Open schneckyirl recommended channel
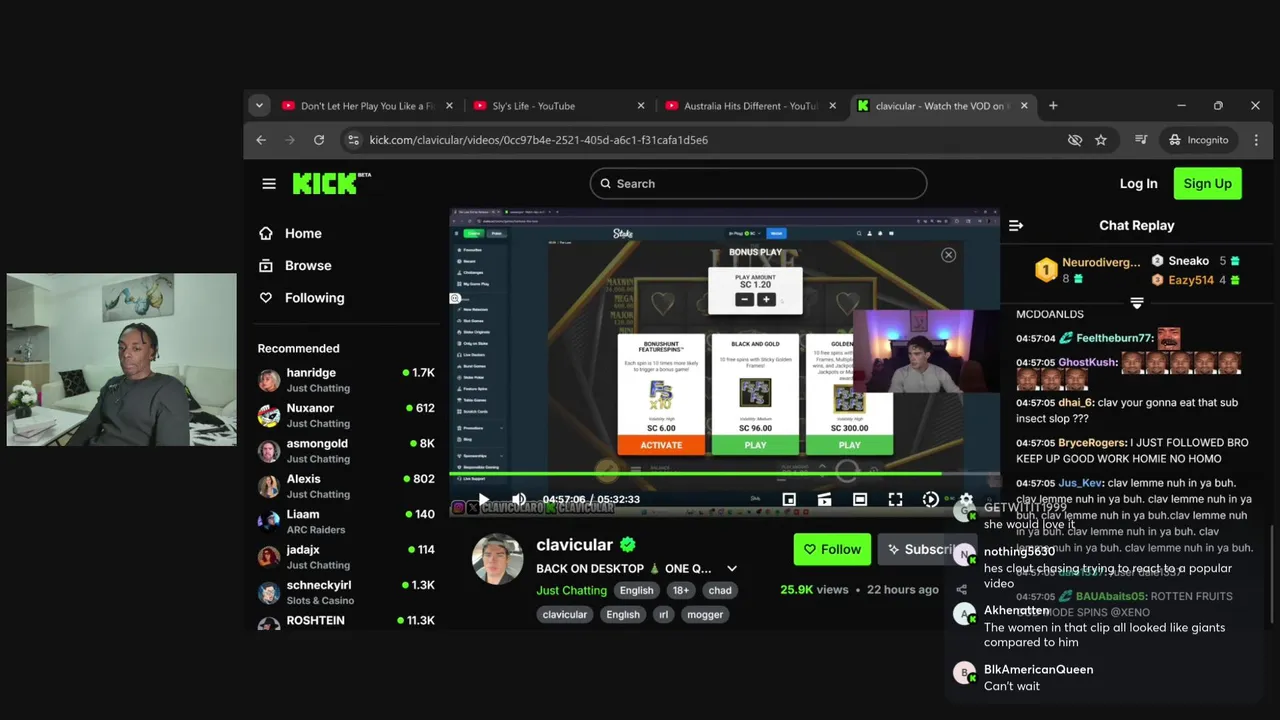Image resolution: width=1280 pixels, height=720 pixels. [x=346, y=593]
